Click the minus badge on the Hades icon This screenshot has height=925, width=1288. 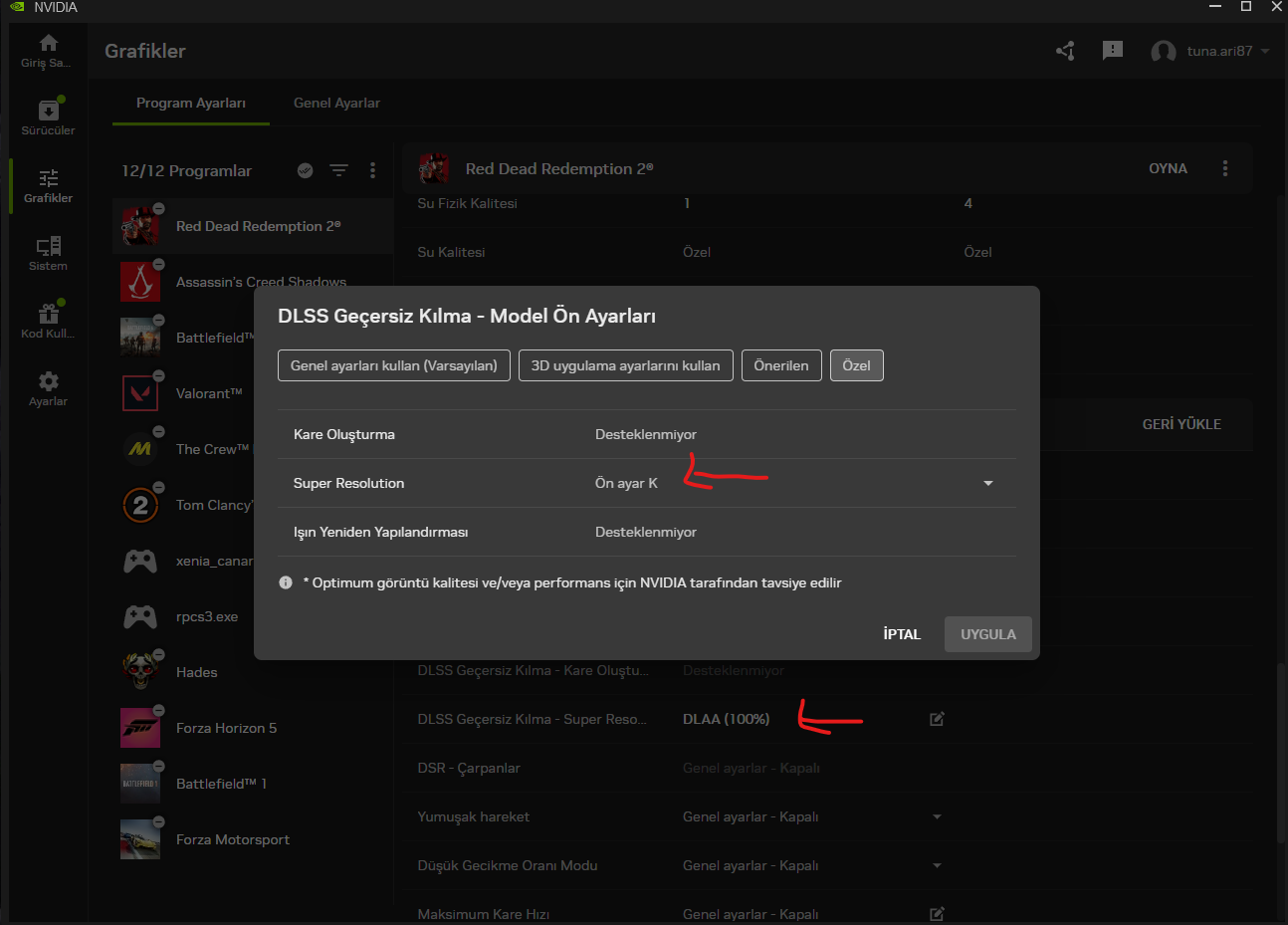click(x=158, y=654)
